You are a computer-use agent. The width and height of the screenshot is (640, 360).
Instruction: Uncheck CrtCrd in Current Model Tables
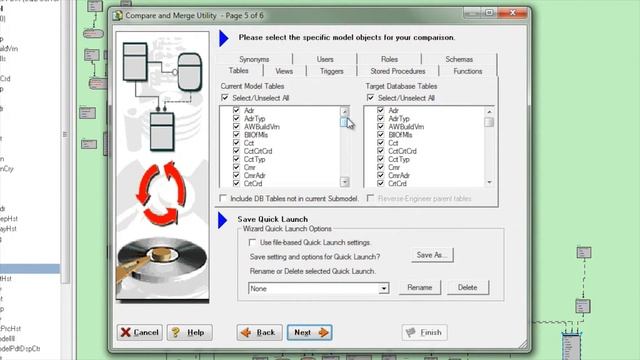(x=236, y=184)
